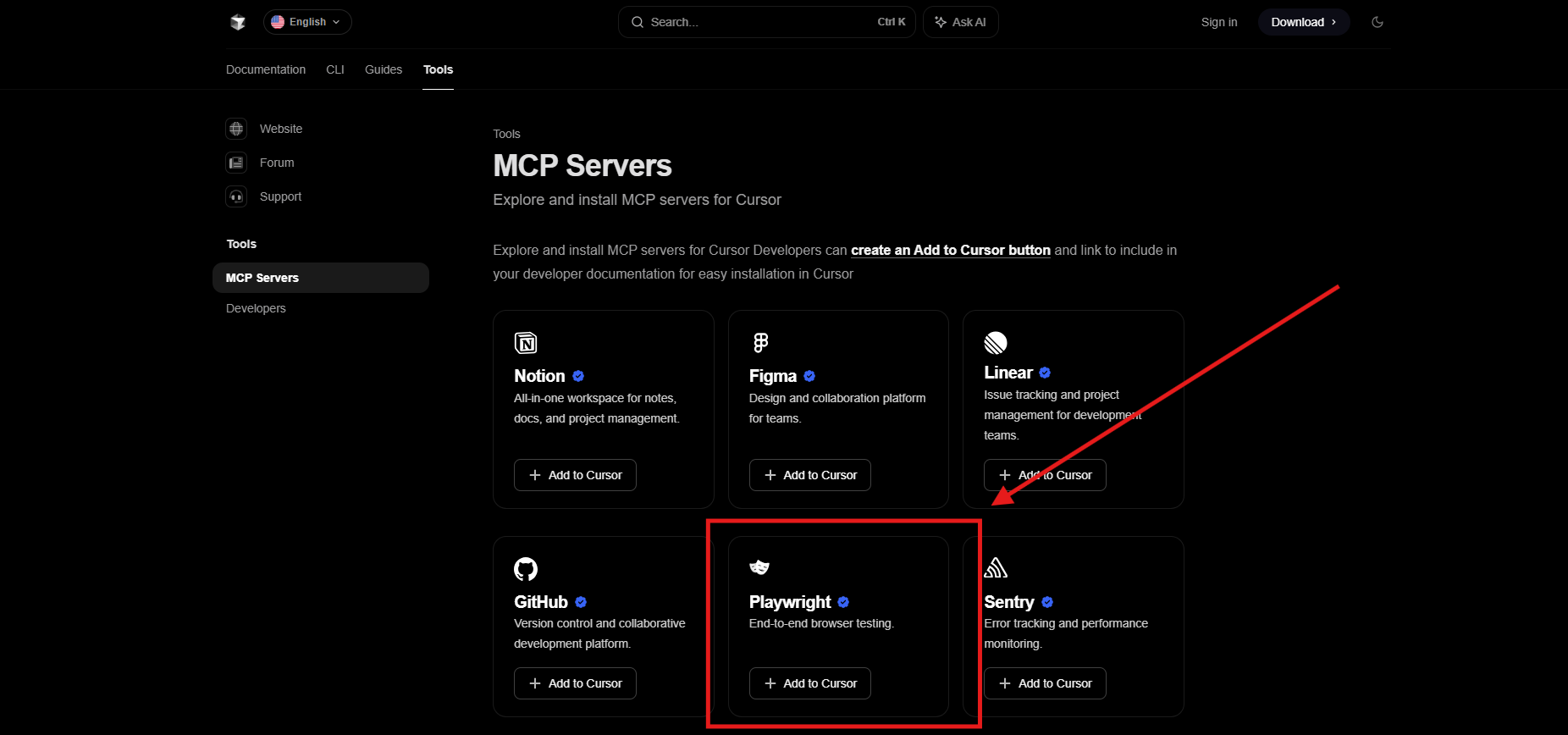This screenshot has width=1568, height=735.
Task: Select MCP Servers in sidebar
Action: tap(321, 278)
